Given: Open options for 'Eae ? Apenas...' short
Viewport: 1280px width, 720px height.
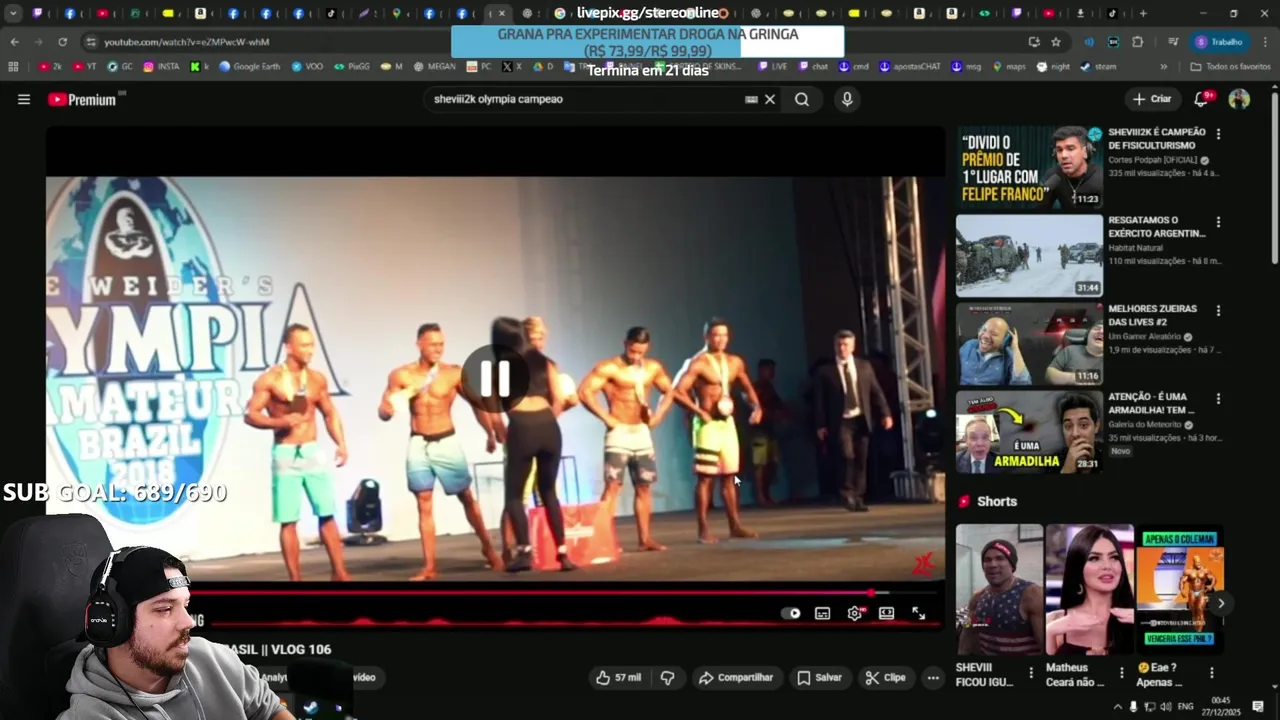Looking at the screenshot, I should (1211, 673).
